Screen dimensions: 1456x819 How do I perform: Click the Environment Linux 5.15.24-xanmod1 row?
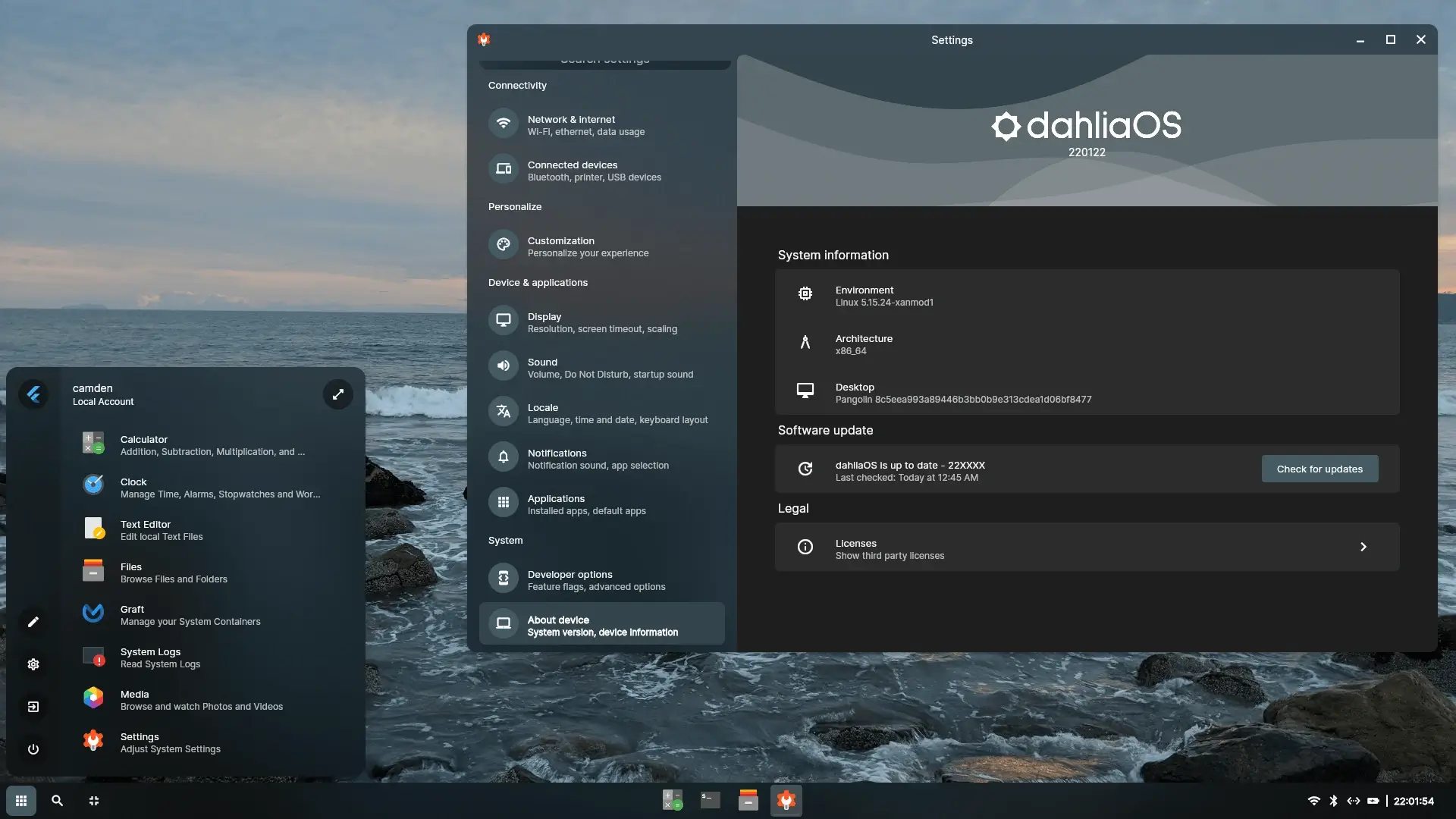pyautogui.click(x=1087, y=293)
